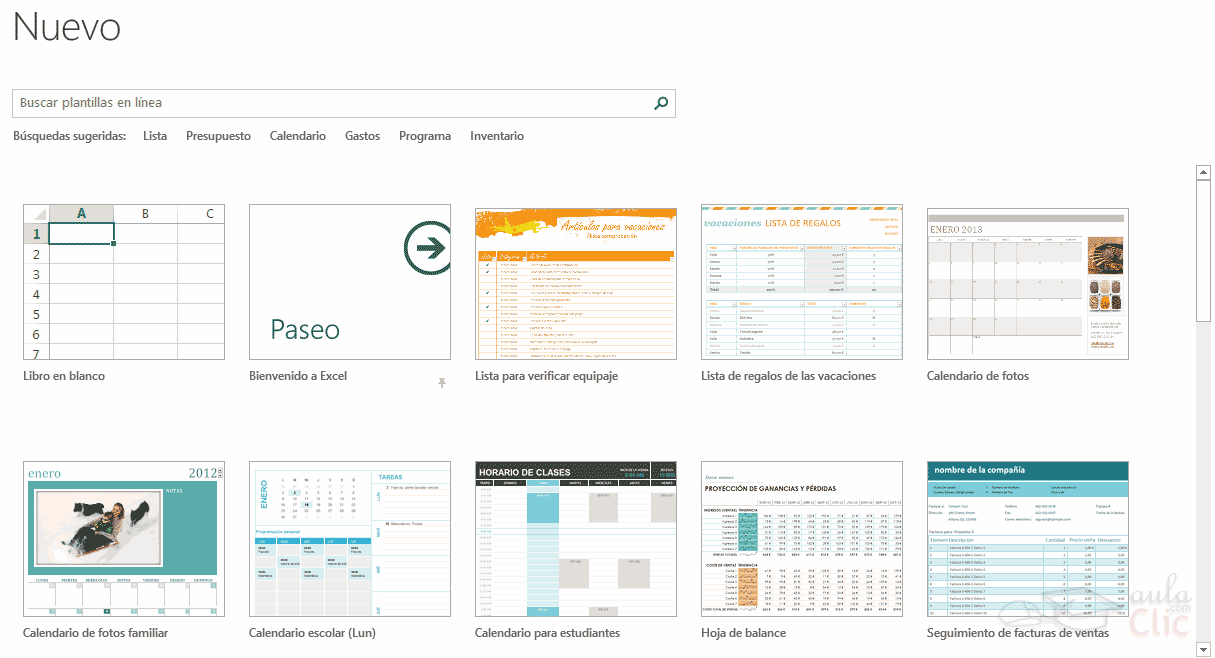Image resolution: width=1215 pixels, height=658 pixels.
Task: Select the Calendario escolar (Lun) template
Action: pos(349,539)
